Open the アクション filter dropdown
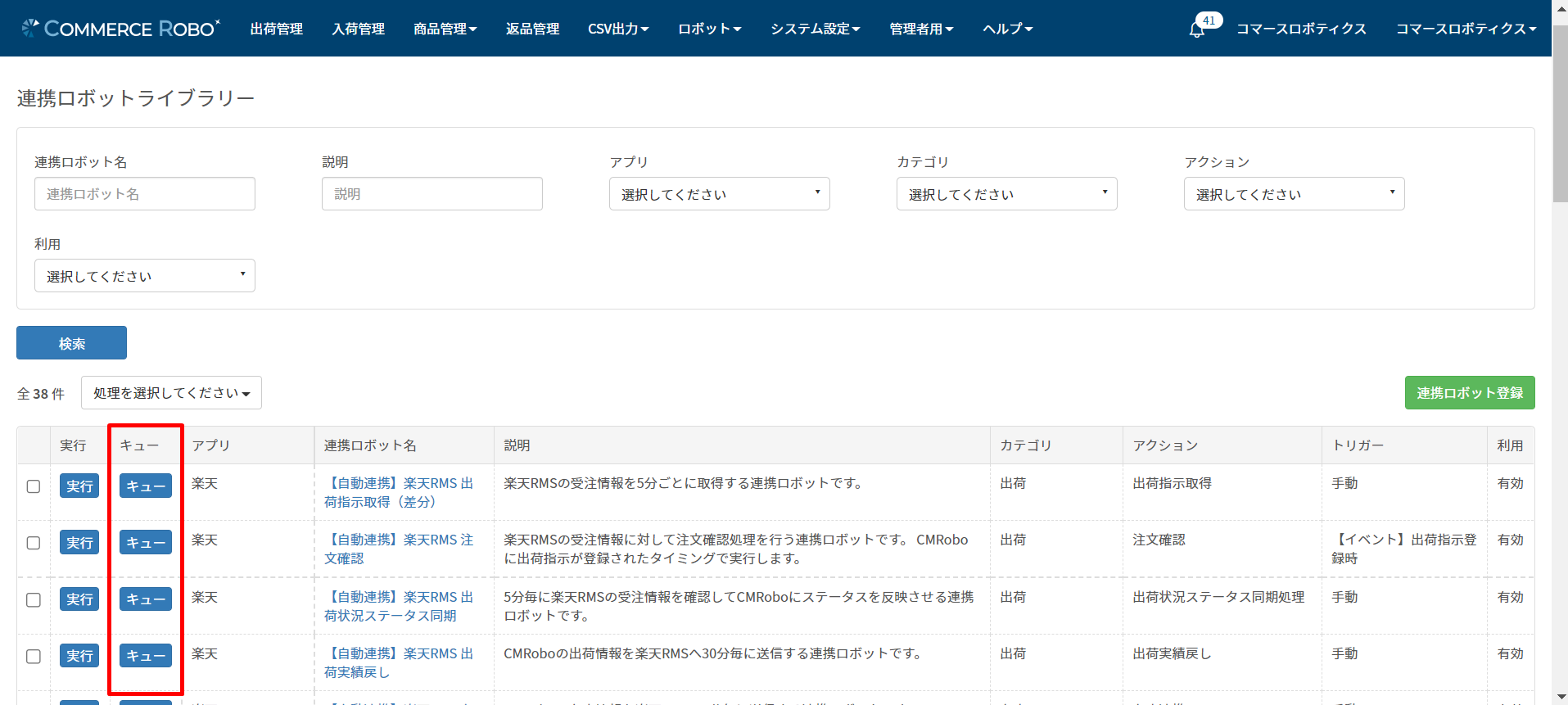 click(1294, 194)
